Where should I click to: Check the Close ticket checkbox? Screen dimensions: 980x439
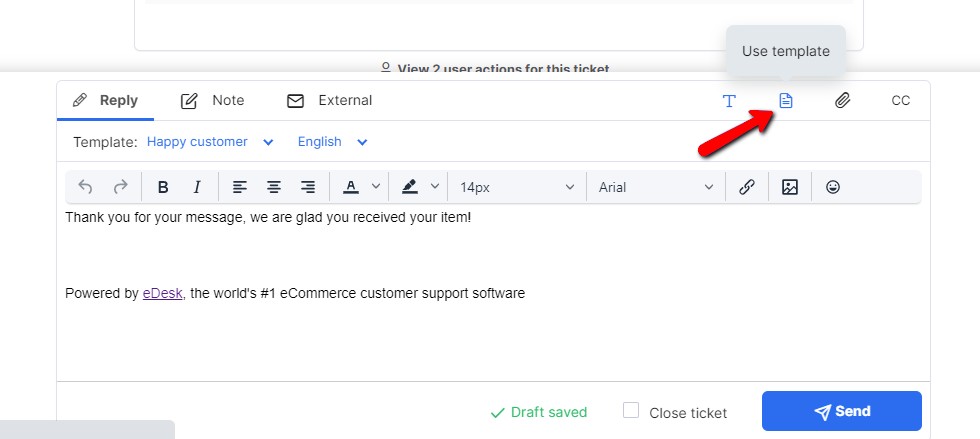pos(631,410)
